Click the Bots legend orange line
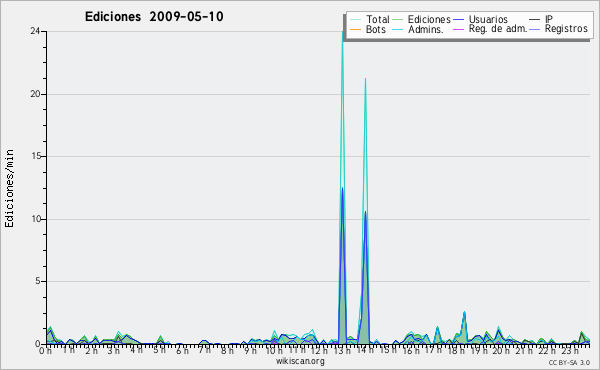 (x=355, y=29)
